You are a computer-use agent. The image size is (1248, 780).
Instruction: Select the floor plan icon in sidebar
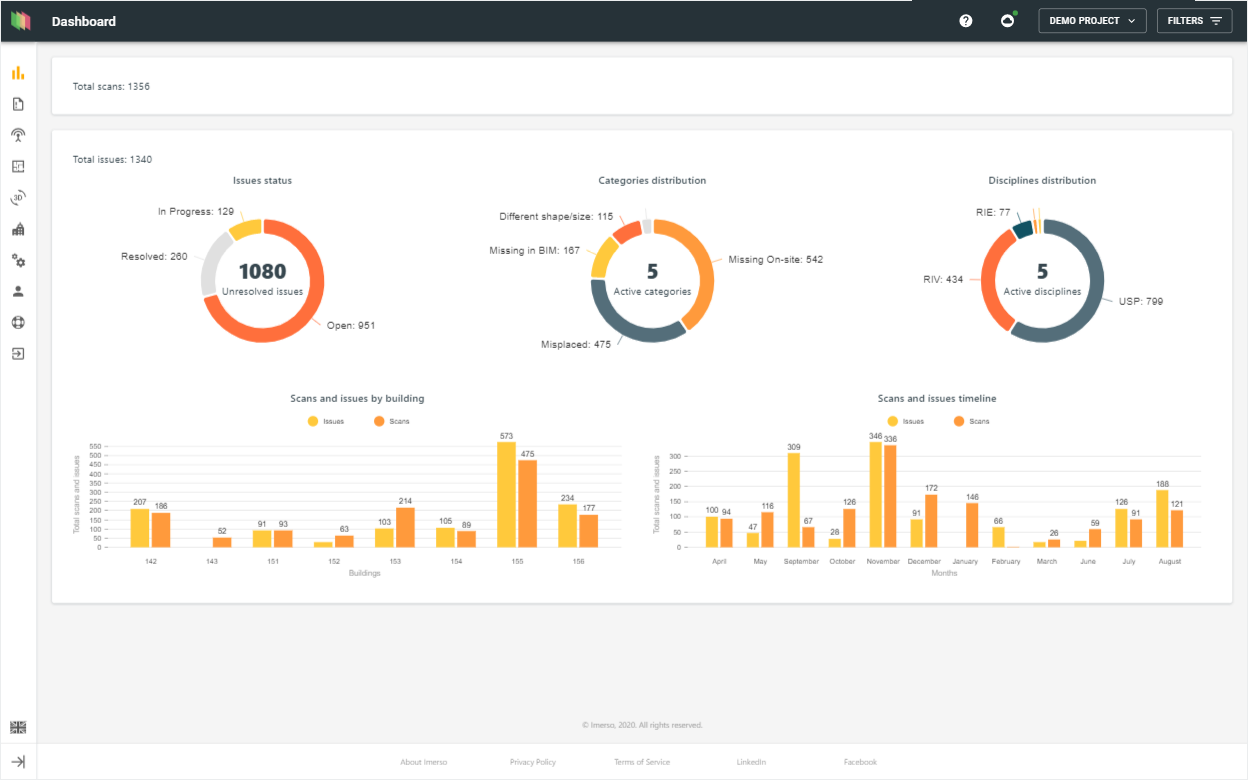click(17, 166)
